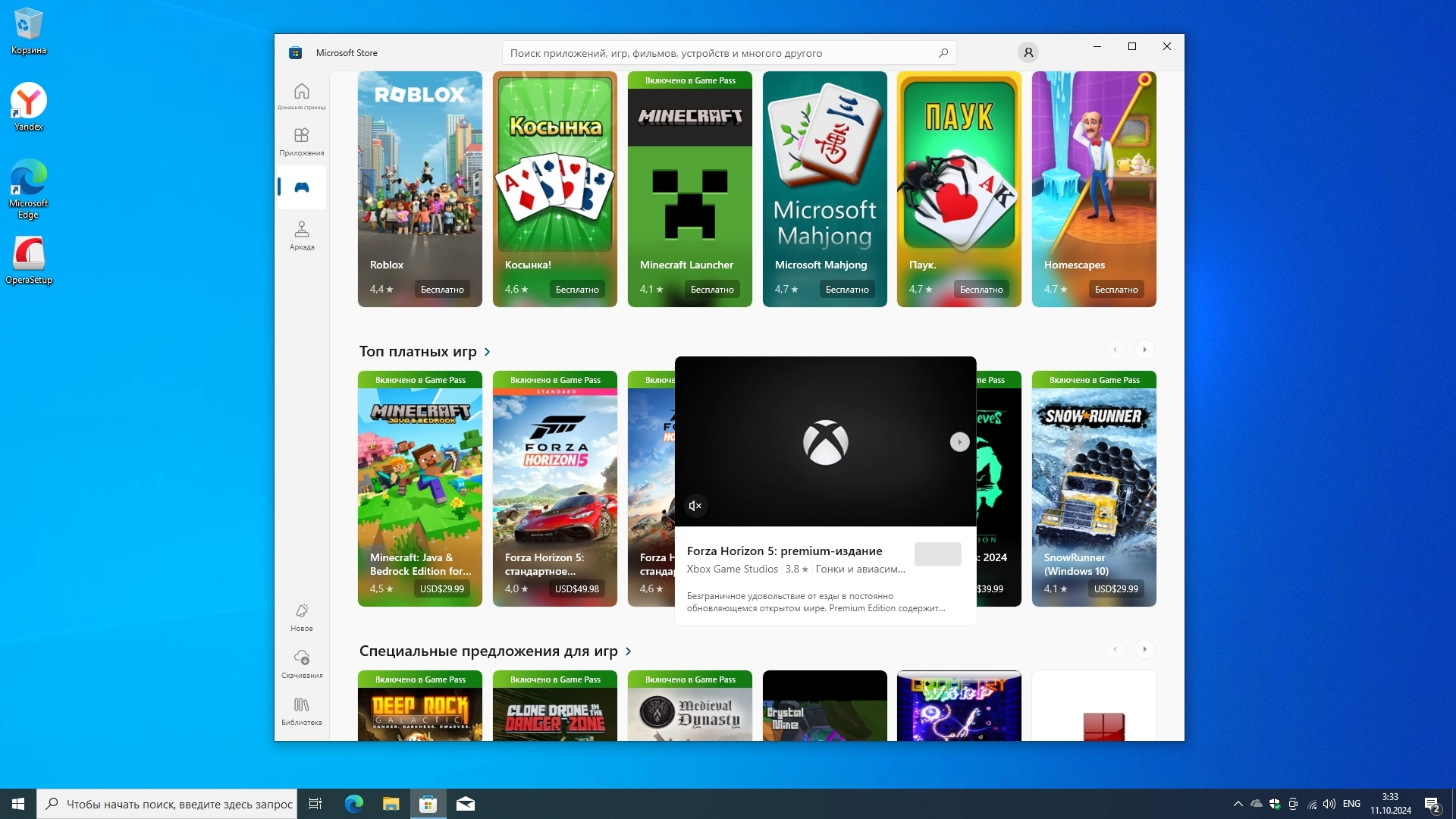Advance to next preview in Forza popup
The width and height of the screenshot is (1456, 819).
point(959,442)
